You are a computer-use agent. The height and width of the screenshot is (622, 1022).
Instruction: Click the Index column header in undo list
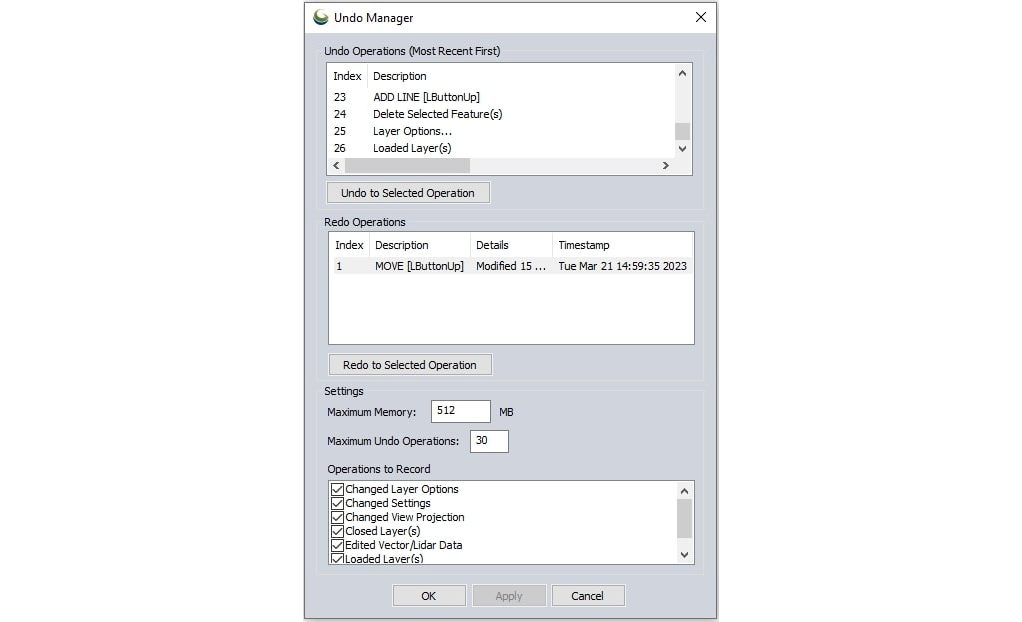pos(347,76)
